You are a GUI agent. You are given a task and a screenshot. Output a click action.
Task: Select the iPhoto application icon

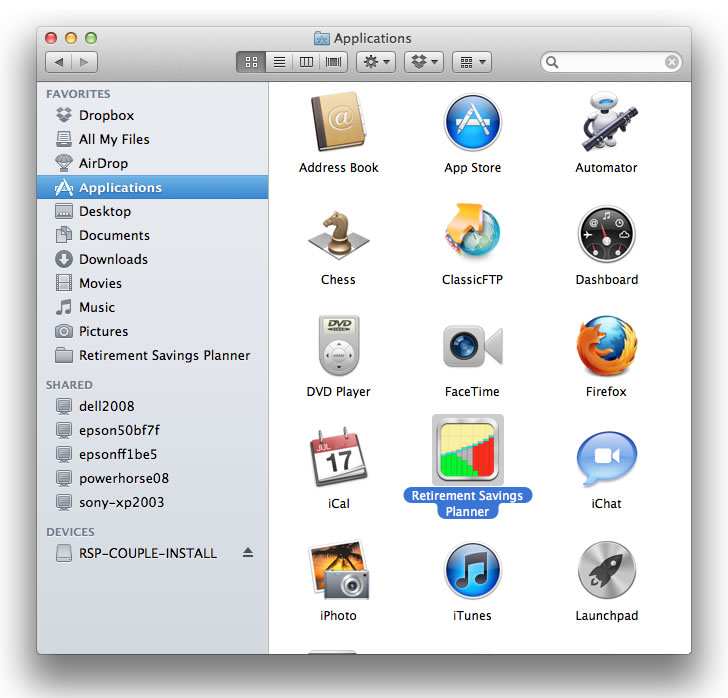pos(338,569)
